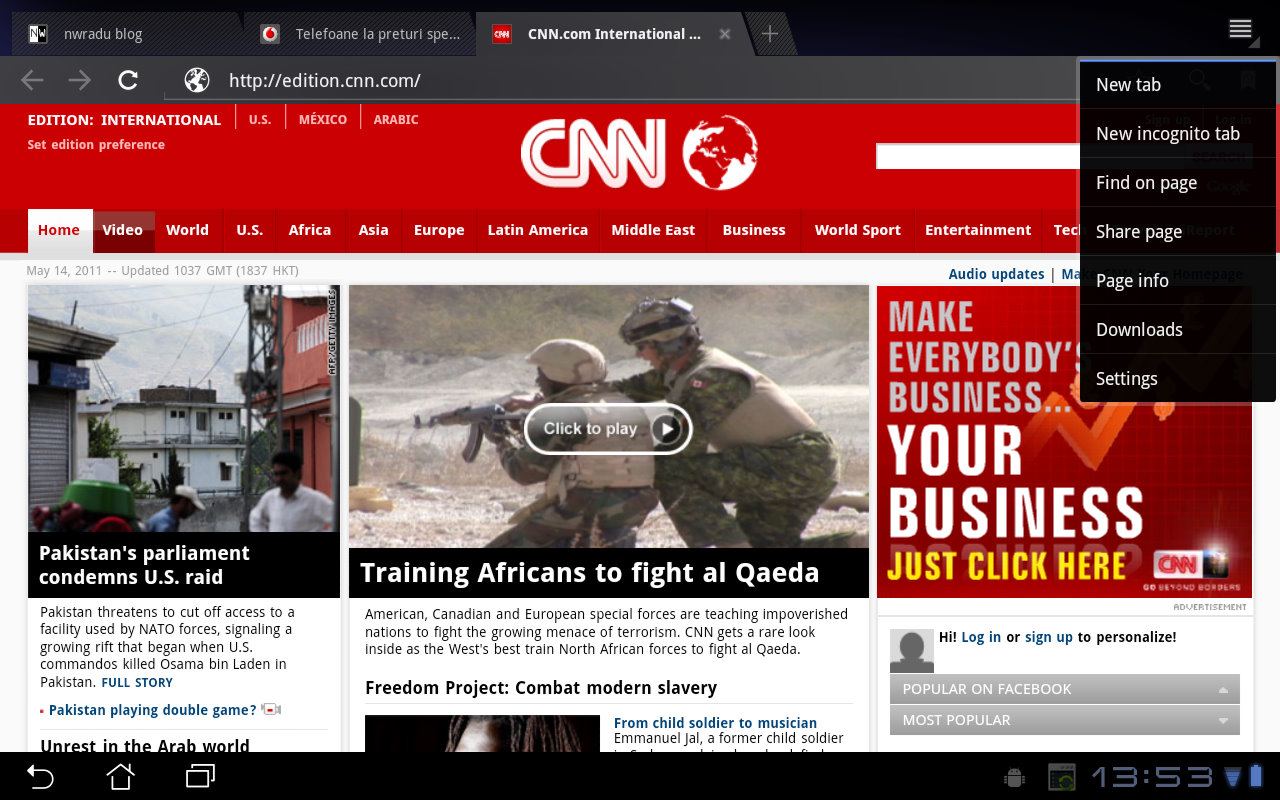Open Page info from the menu
The image size is (1280, 800).
click(1177, 281)
